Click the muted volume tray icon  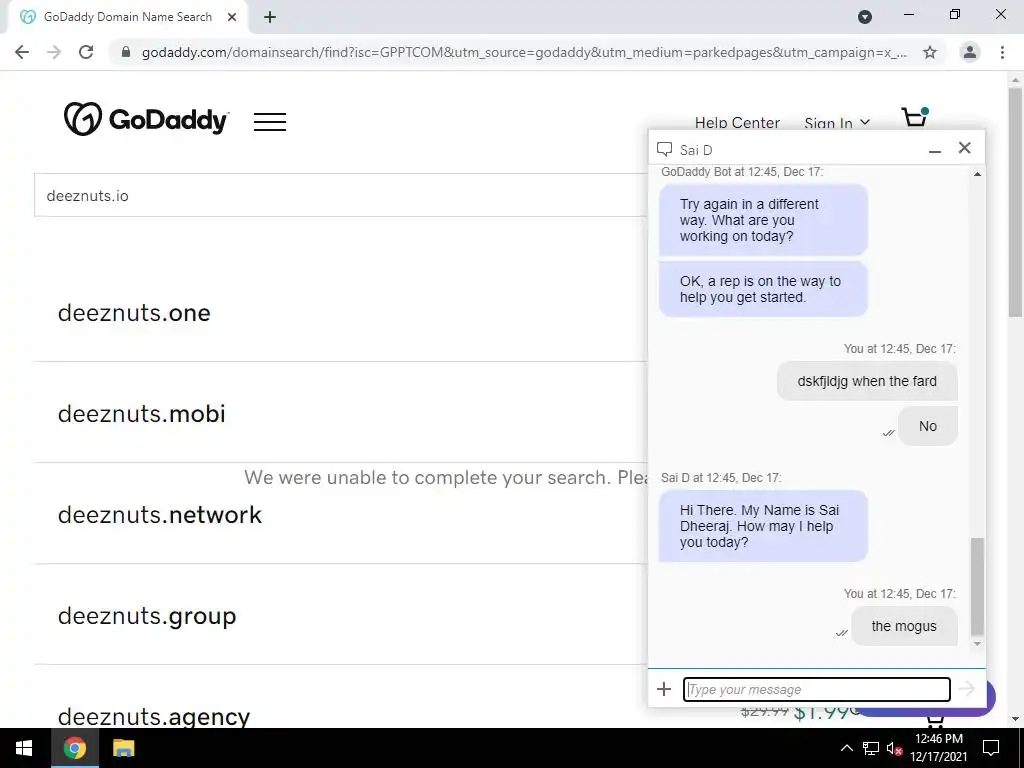(894, 748)
